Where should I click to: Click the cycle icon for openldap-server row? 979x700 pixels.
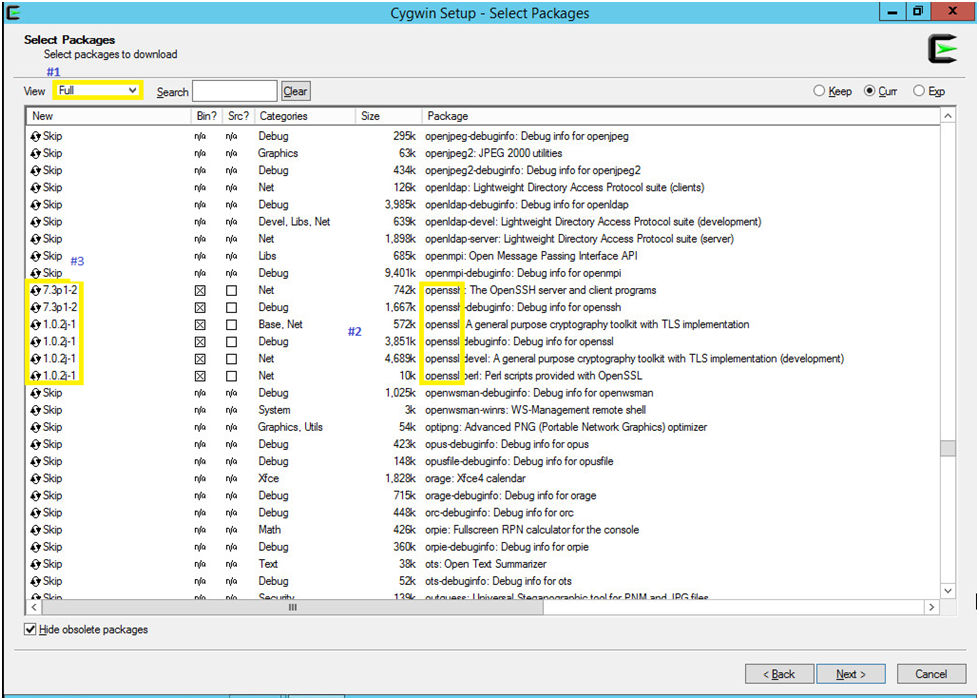(36, 239)
